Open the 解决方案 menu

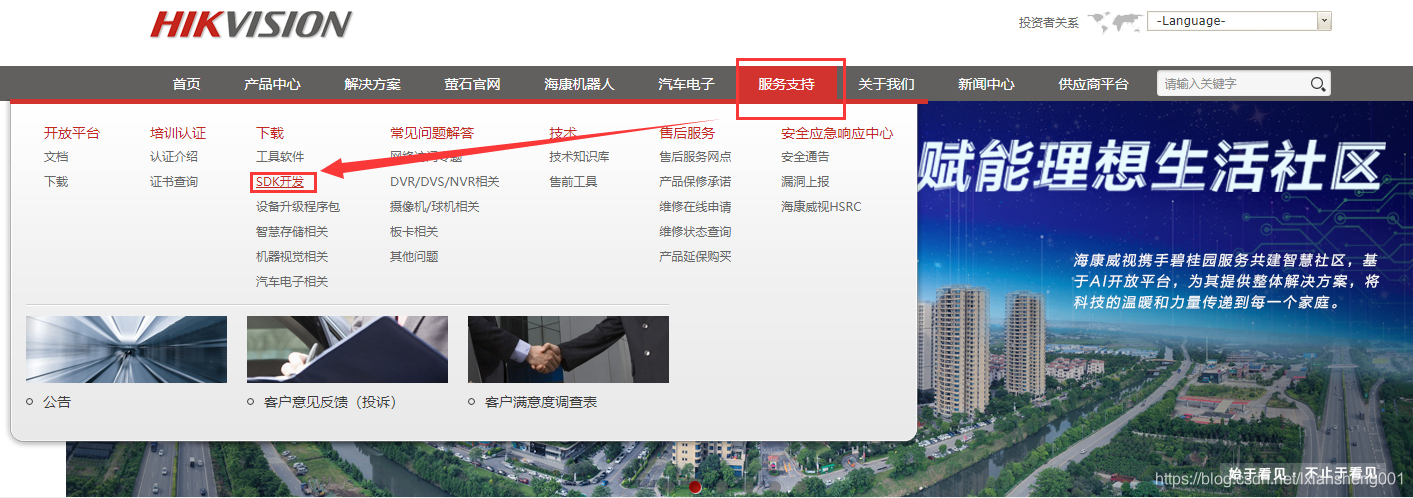[x=372, y=84]
